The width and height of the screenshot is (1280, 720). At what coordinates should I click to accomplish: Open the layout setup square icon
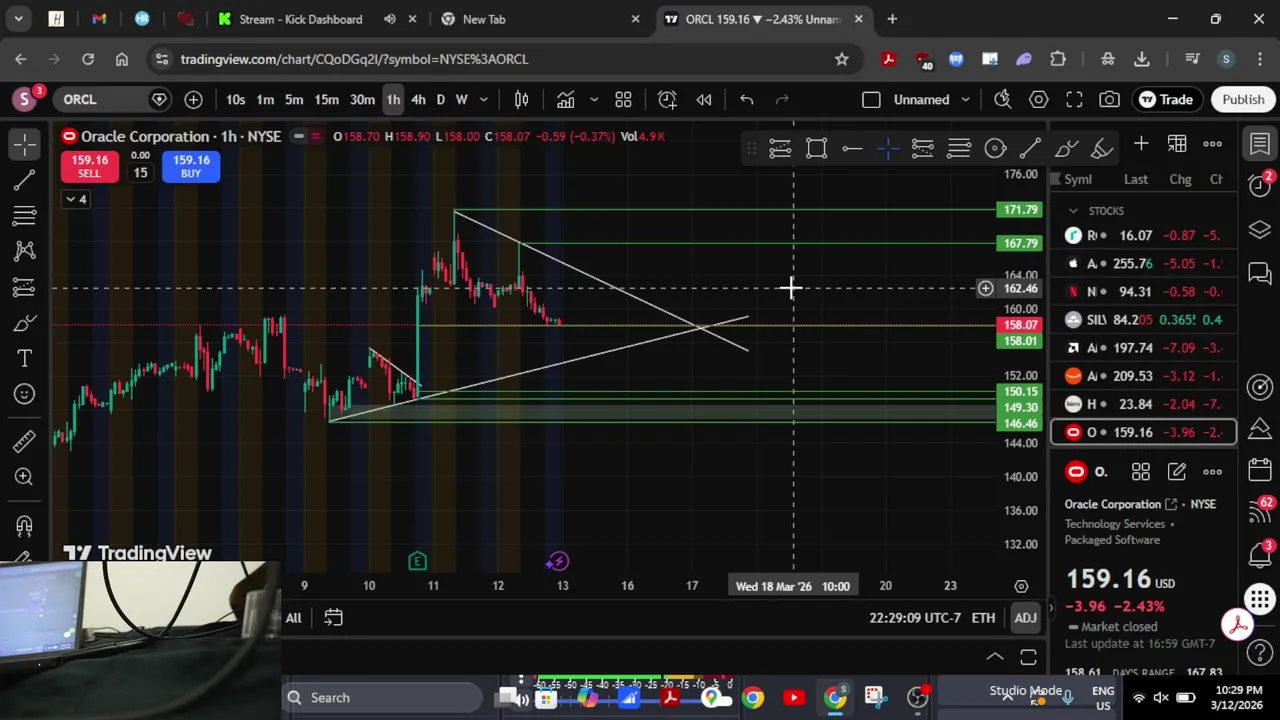[x=871, y=99]
